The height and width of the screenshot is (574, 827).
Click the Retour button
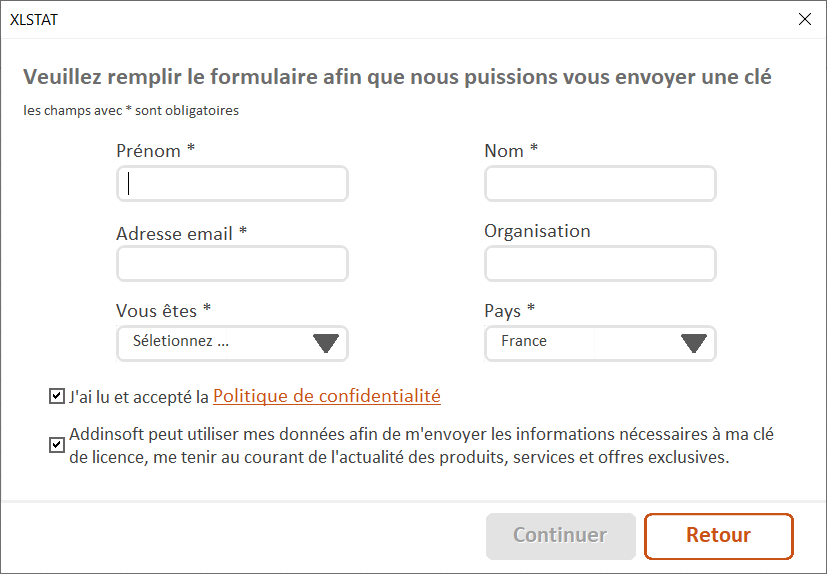(718, 535)
